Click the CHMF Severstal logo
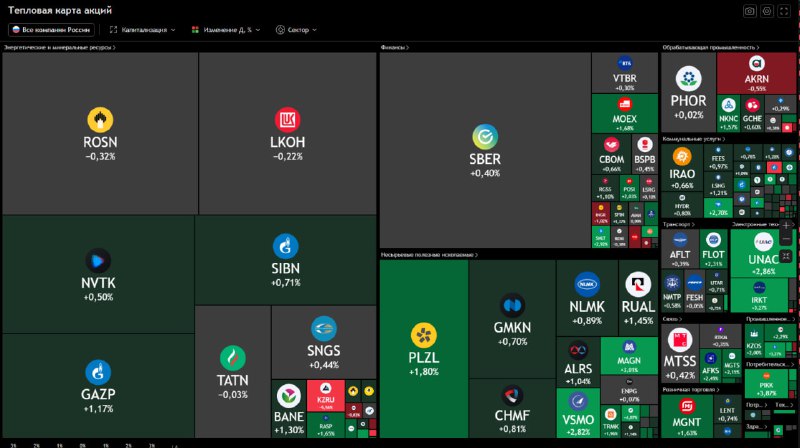Image resolution: width=800 pixels, height=448 pixels. point(512,395)
